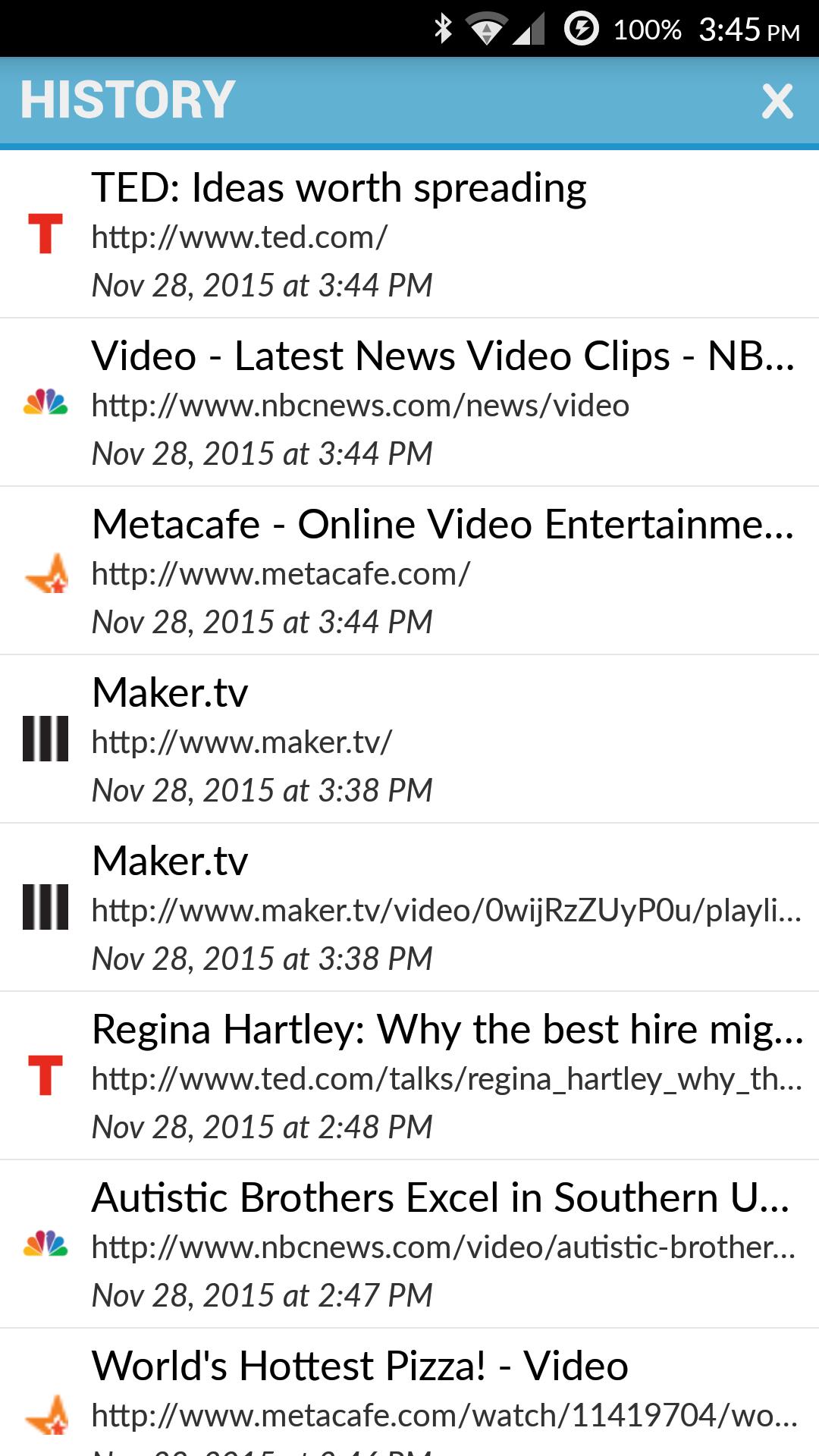Tap the NBC peacock icon beside 'Video - Latest News Video Clips'
The image size is (819, 1456).
(45, 402)
